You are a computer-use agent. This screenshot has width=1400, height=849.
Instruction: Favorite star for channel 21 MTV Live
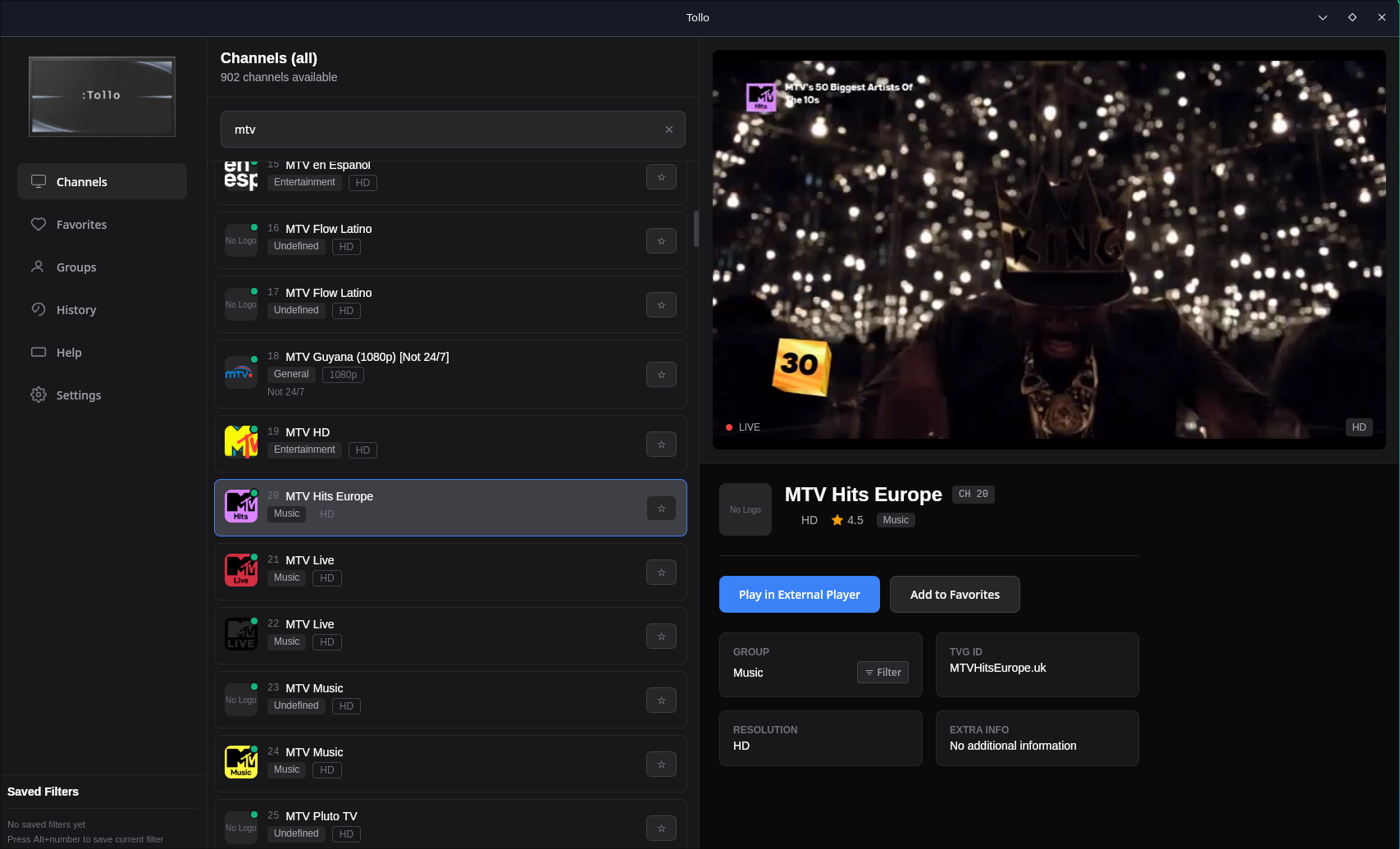(x=661, y=573)
